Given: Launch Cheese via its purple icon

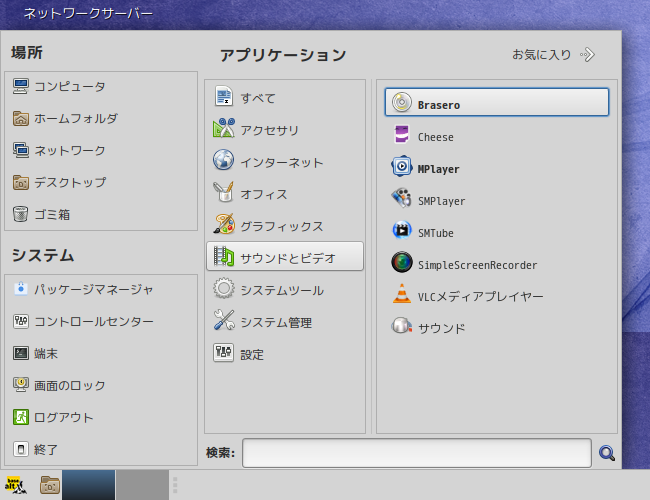Looking at the screenshot, I should pyautogui.click(x=402, y=134).
